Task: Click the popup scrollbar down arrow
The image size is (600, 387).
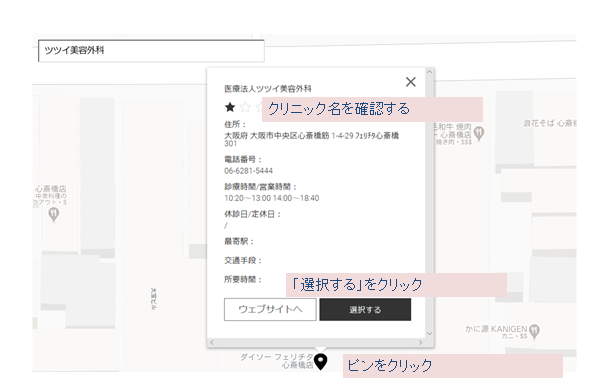Action: click(x=429, y=333)
